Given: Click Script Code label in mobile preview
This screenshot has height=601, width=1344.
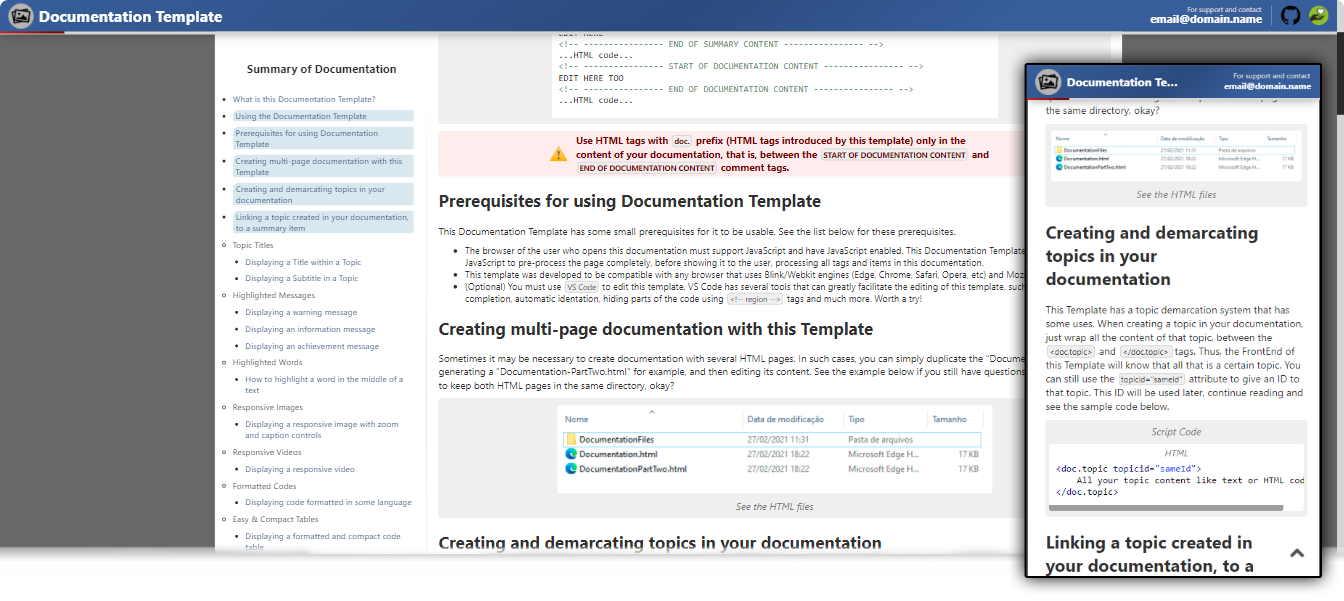Looking at the screenshot, I should pos(1176,432).
